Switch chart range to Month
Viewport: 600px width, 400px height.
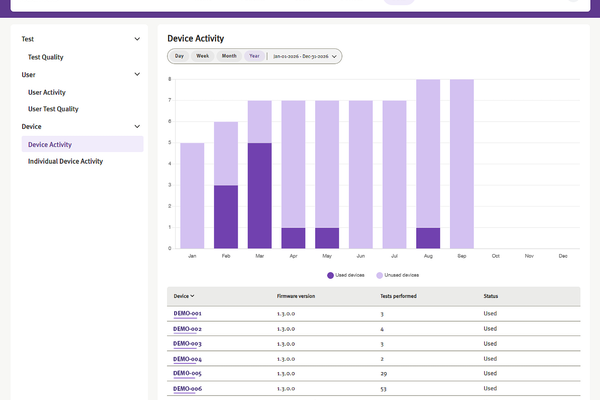click(x=229, y=56)
